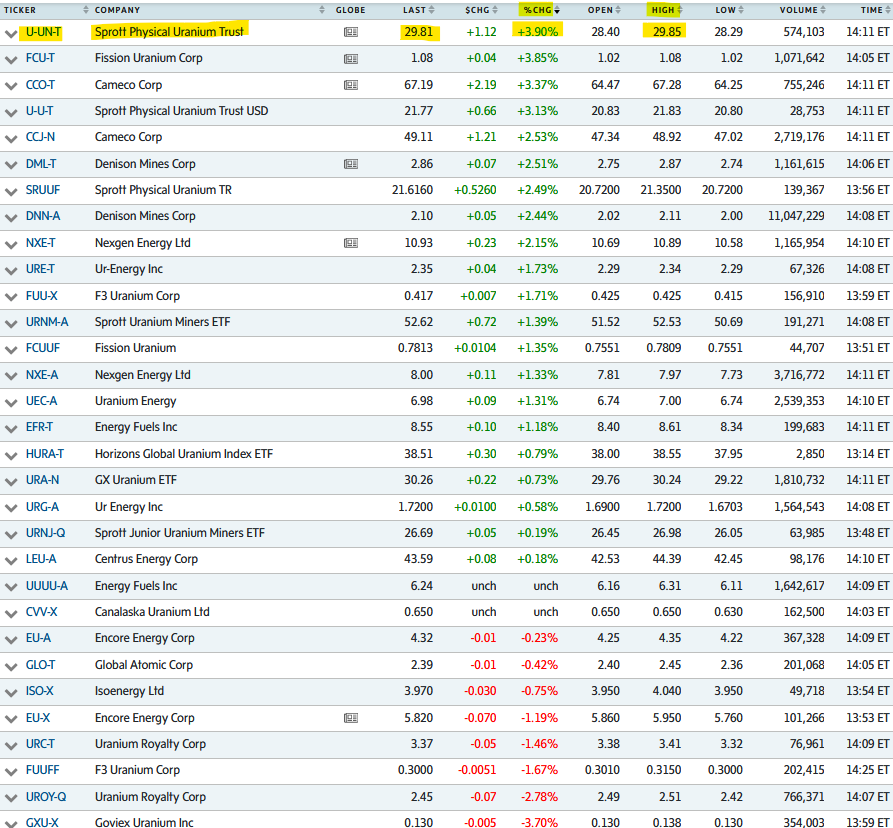
Task: Select HURA-T volume value 2,850
Action: (x=810, y=454)
